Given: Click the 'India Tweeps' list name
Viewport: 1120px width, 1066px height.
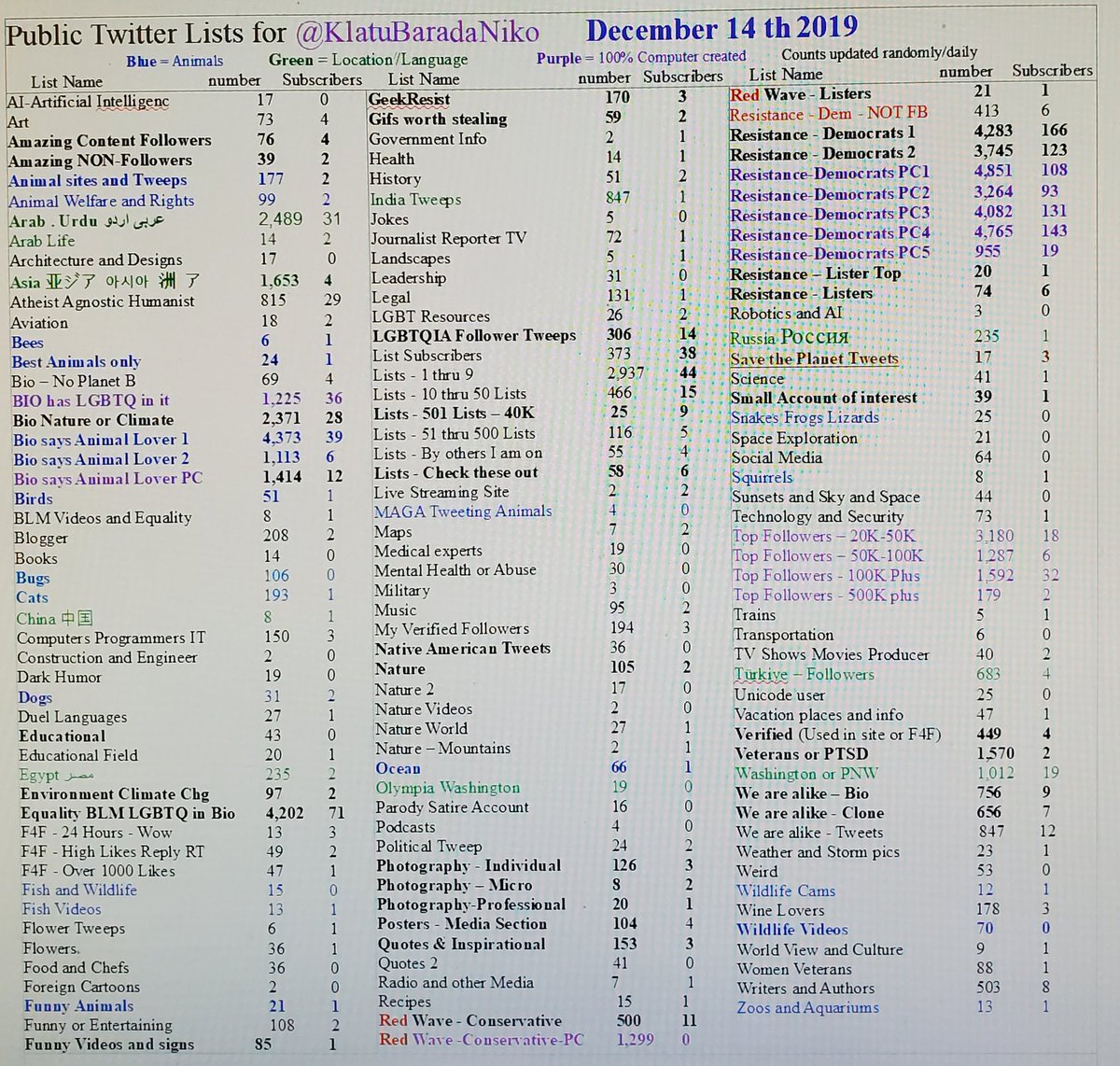Looking at the screenshot, I should pos(415,199).
